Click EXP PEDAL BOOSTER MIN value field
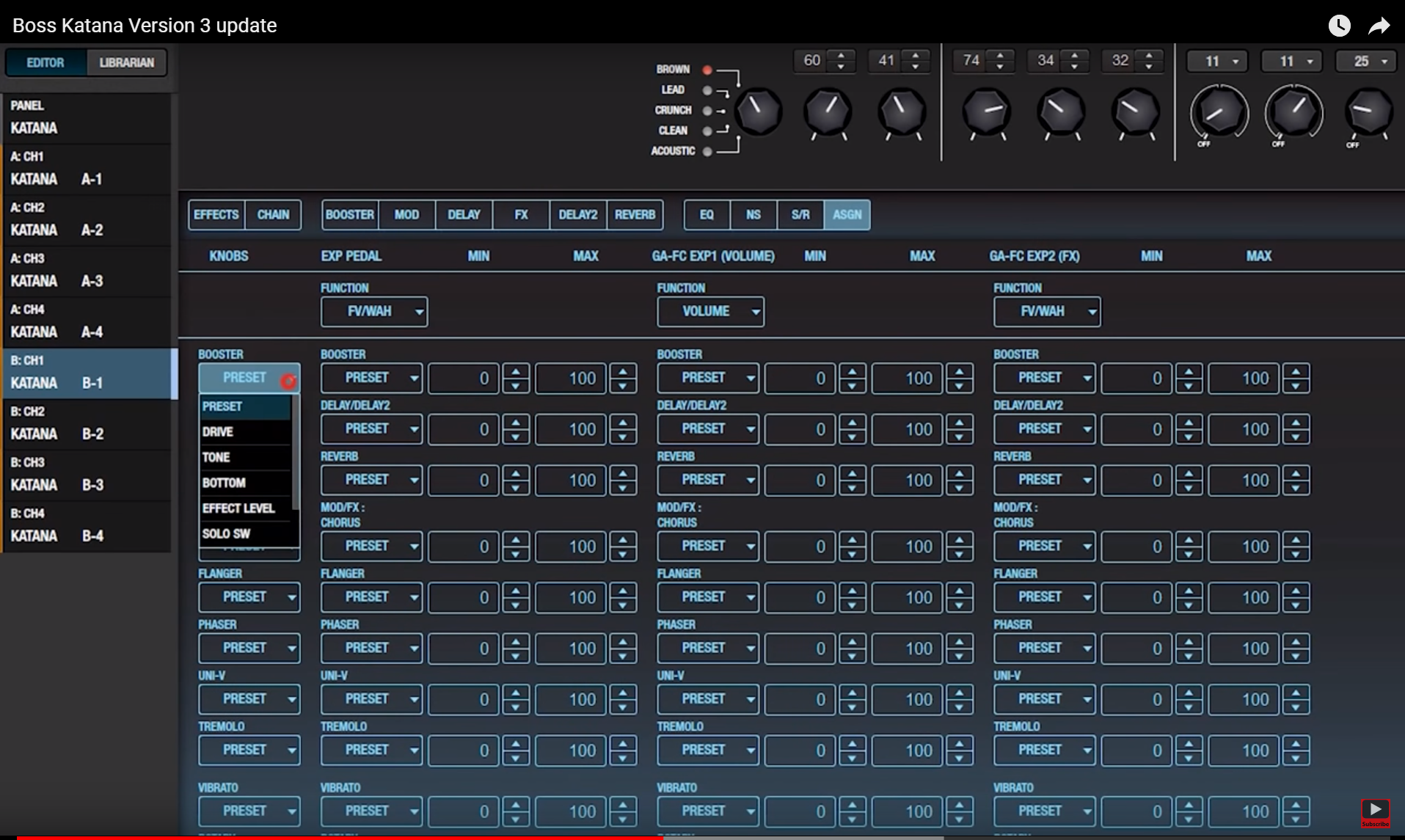The height and width of the screenshot is (840, 1405). (x=464, y=379)
